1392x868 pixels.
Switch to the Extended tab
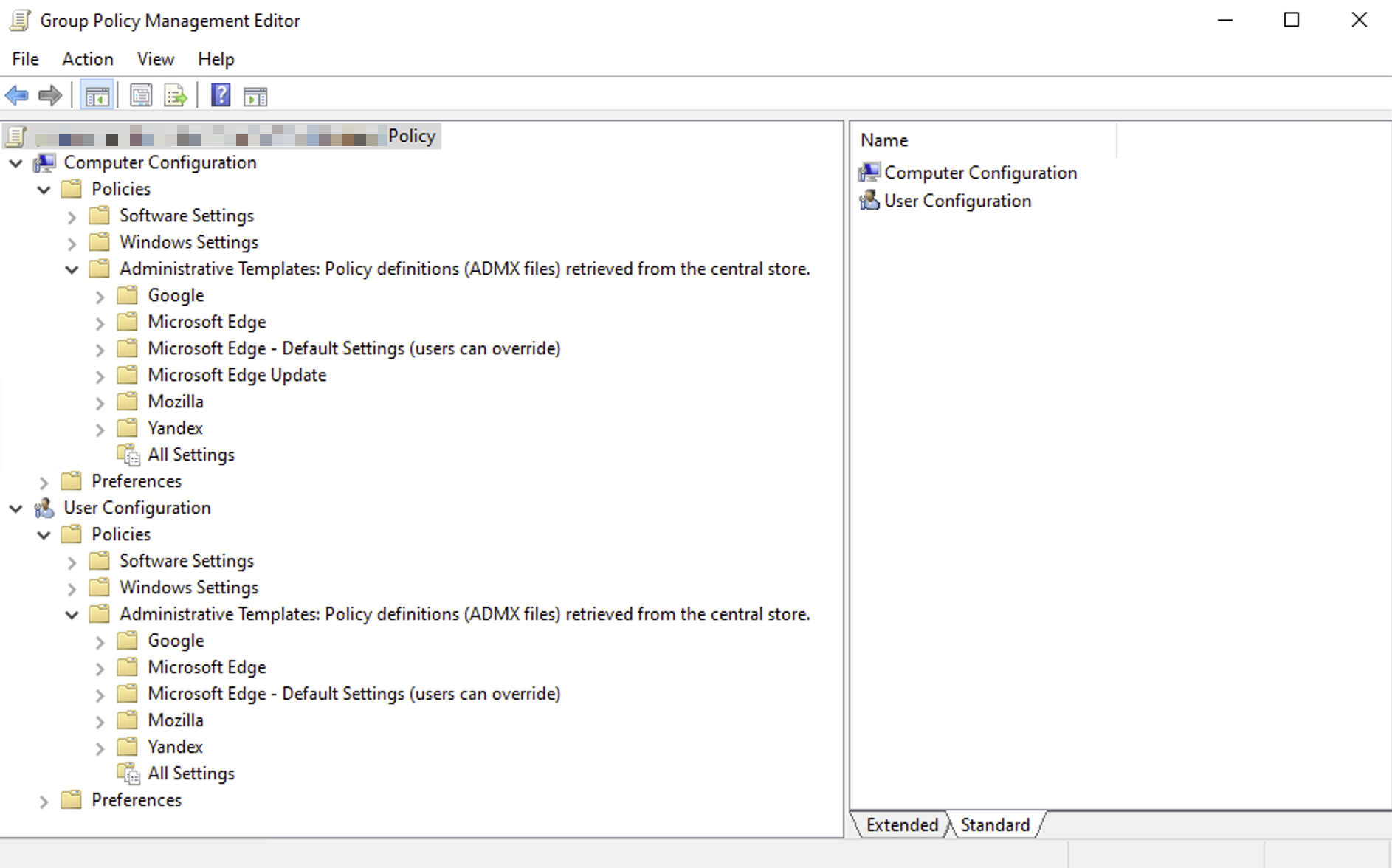[x=902, y=824]
